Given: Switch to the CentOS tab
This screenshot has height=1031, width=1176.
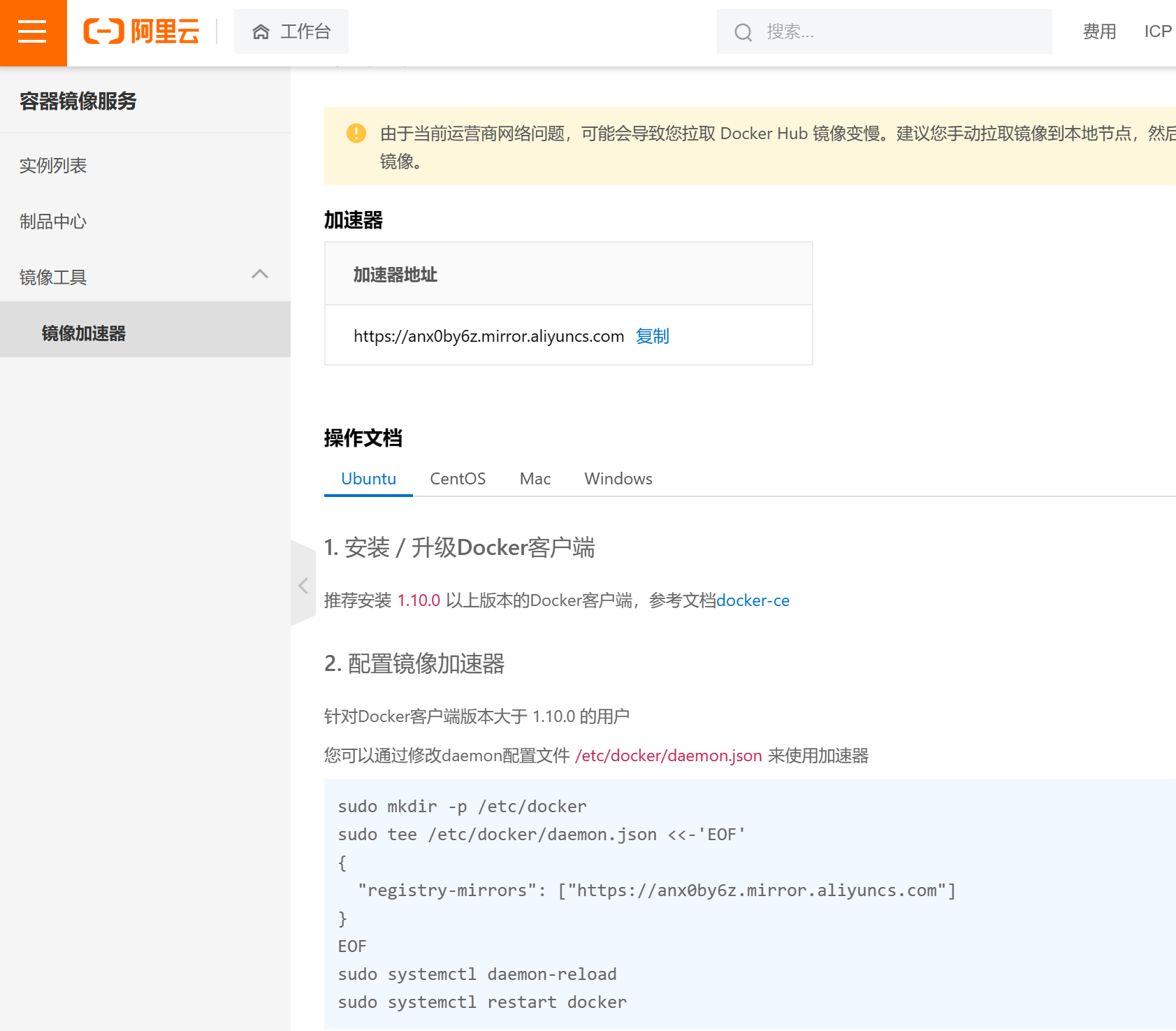Looking at the screenshot, I should [x=458, y=479].
